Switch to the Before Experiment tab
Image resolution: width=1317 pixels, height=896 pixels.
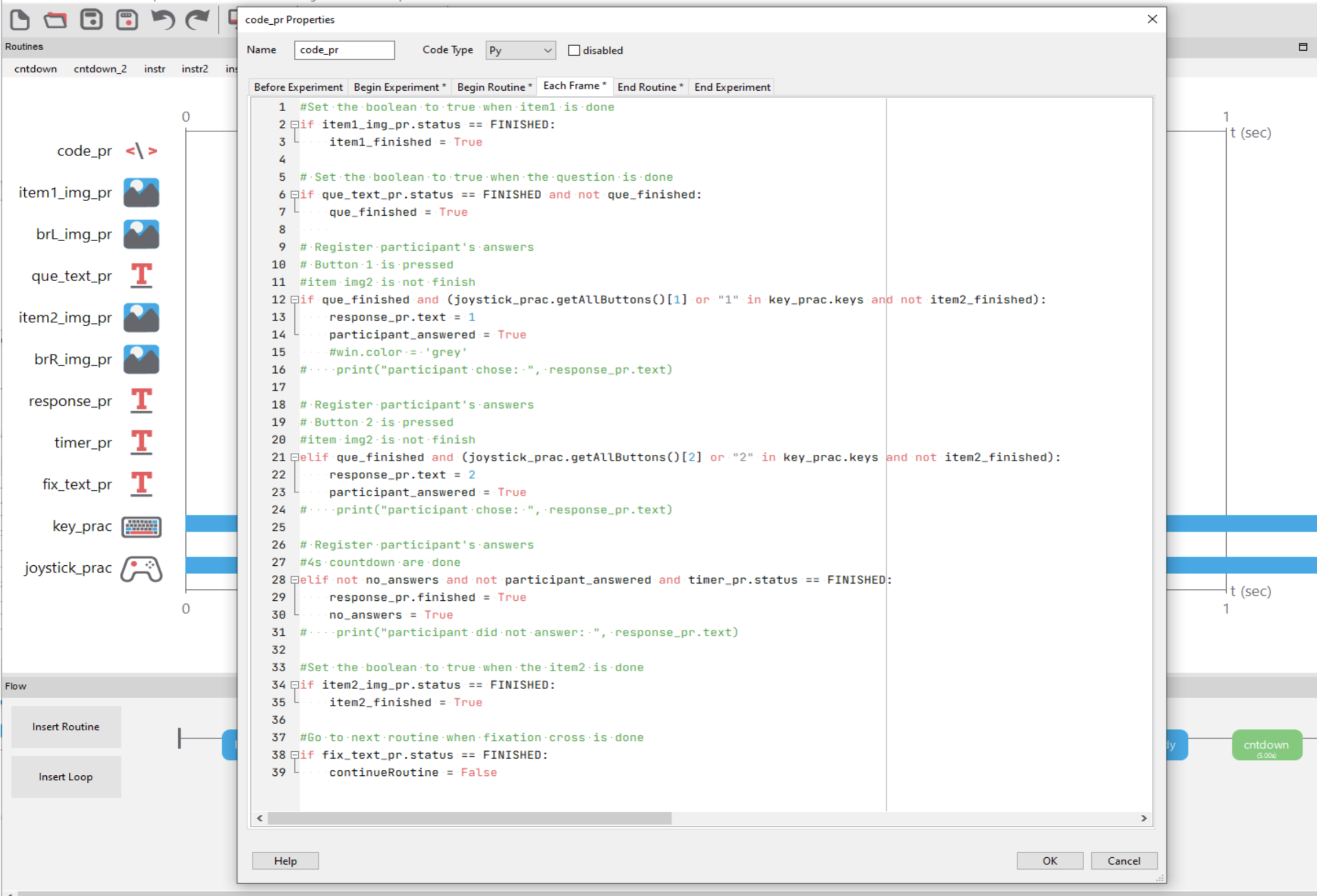pyautogui.click(x=298, y=87)
